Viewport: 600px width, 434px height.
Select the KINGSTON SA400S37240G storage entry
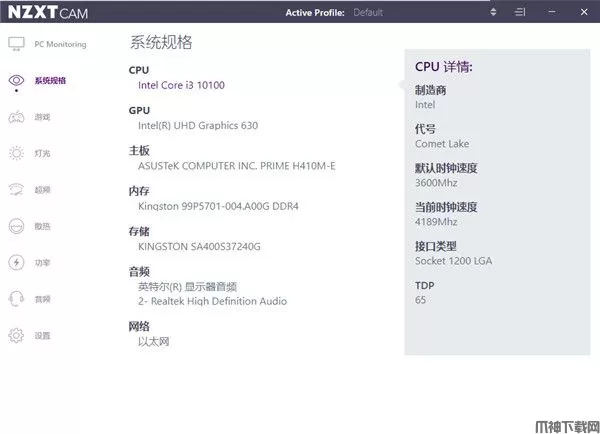[199, 246]
